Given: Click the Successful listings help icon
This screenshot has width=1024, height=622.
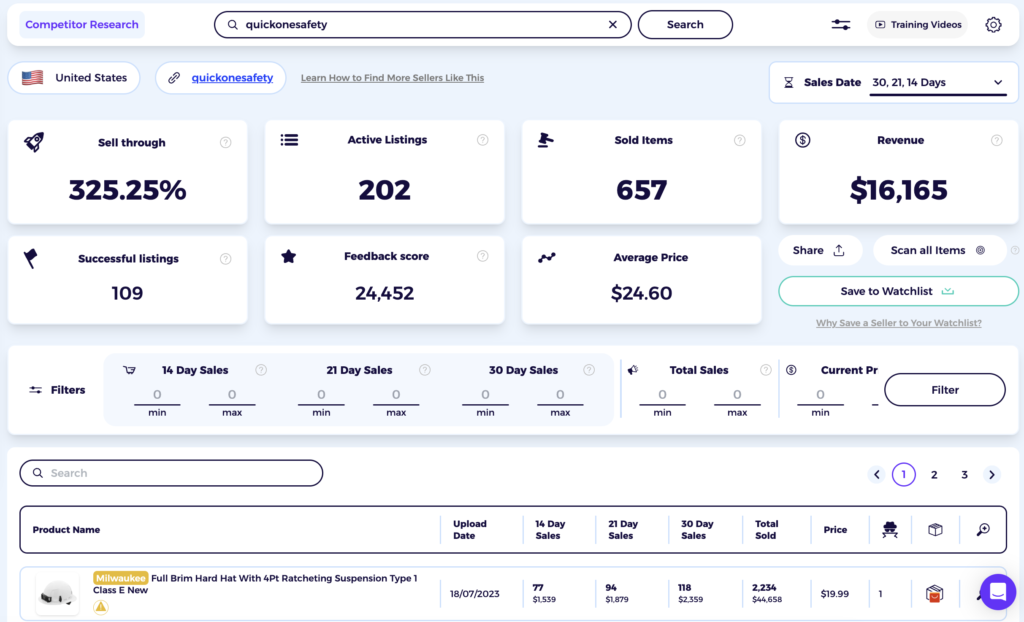Looking at the screenshot, I should click(225, 259).
